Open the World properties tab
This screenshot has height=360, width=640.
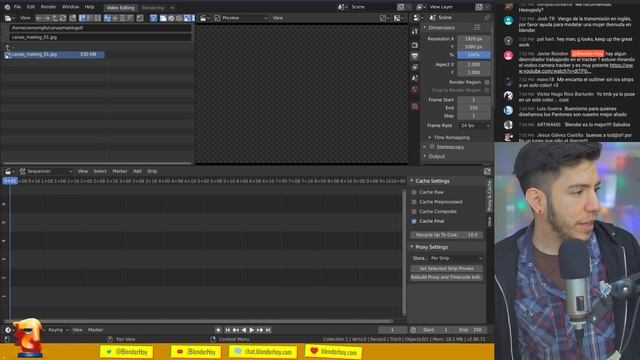click(415, 89)
